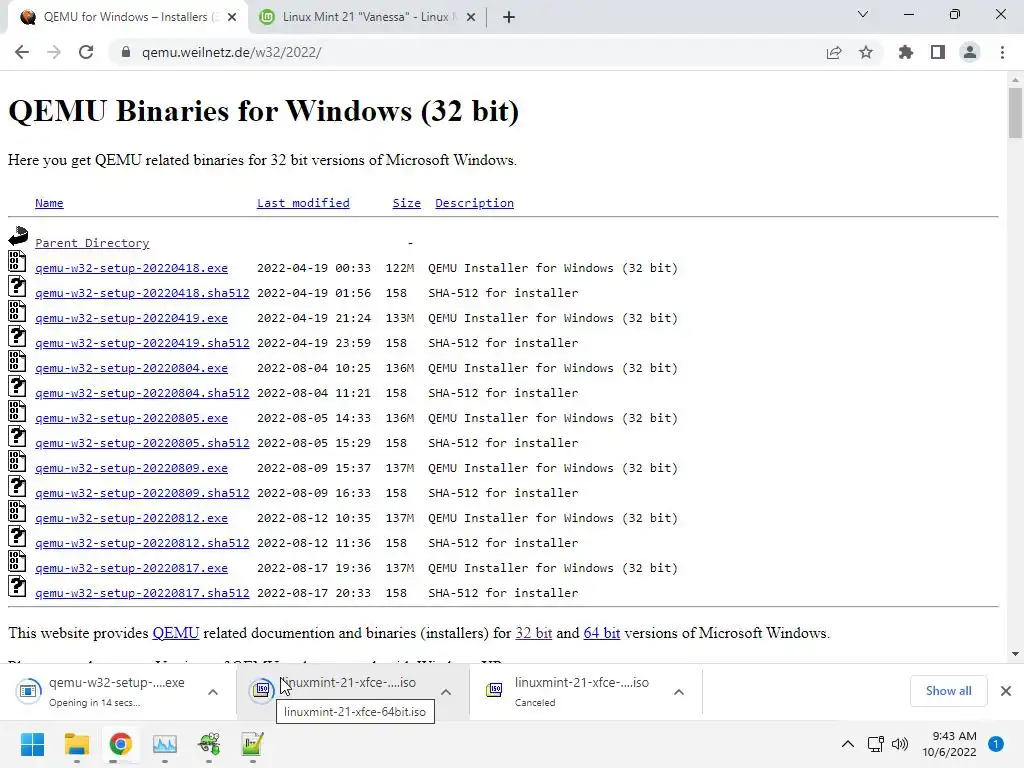Close the QEMU for Windows tab
This screenshot has width=1024, height=768.
tap(232, 17)
